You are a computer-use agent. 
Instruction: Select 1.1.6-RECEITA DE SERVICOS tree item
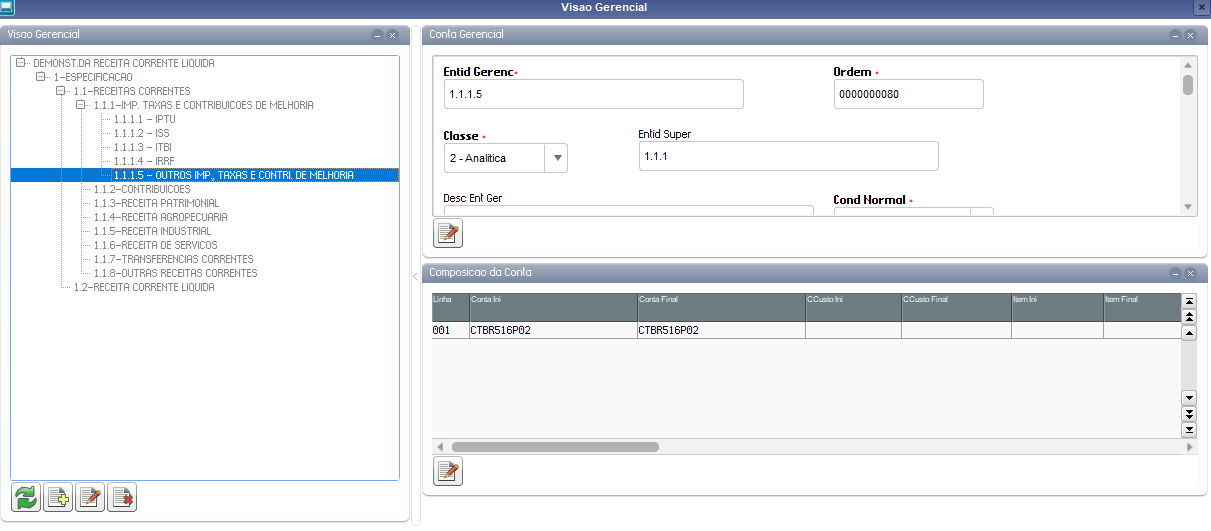[x=155, y=245]
